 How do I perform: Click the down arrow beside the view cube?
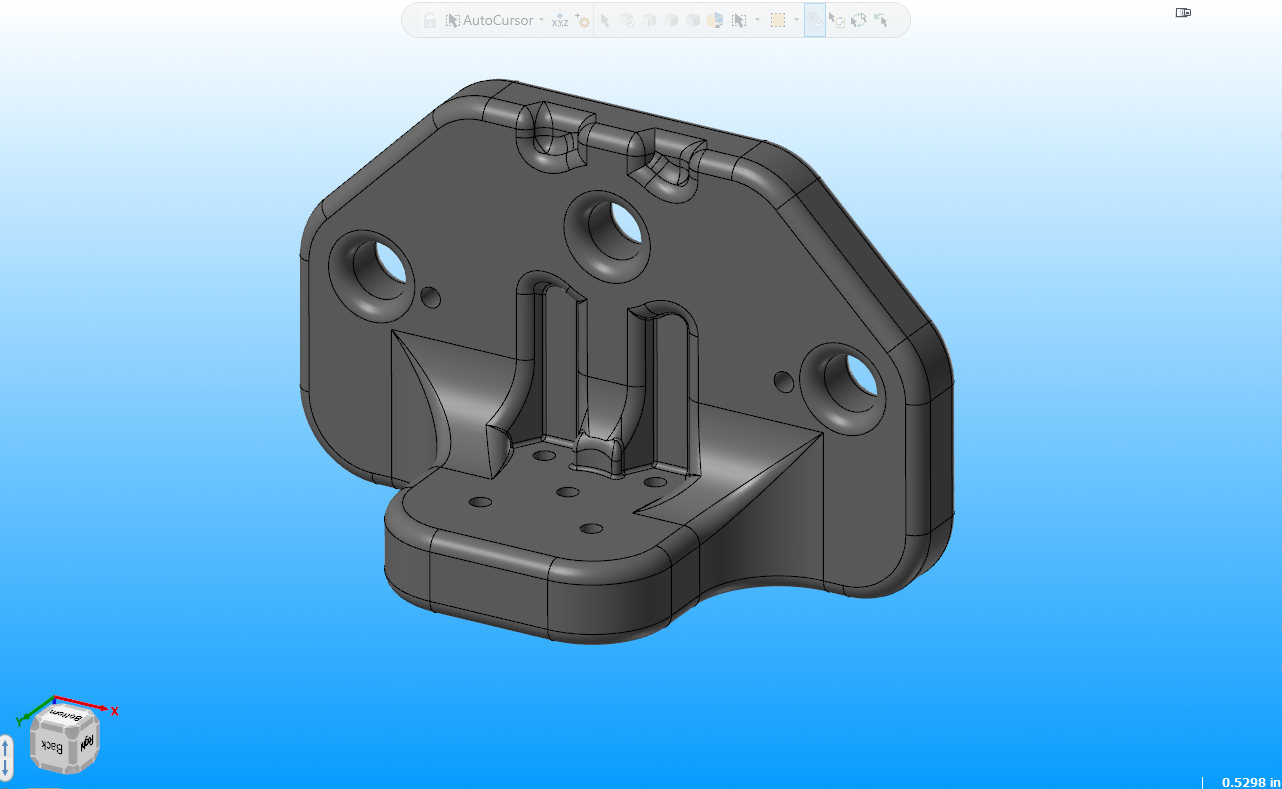[x=5, y=767]
